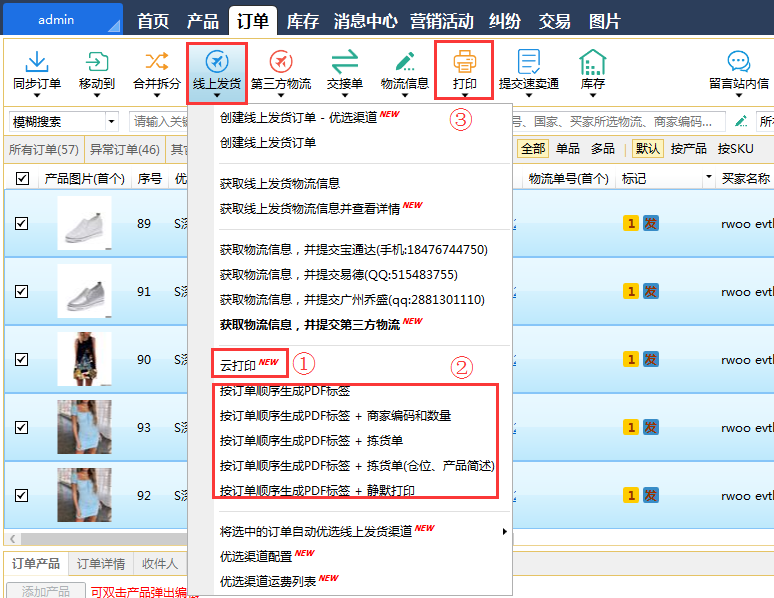Toggle the select-all checkbox in header

(x=22, y=178)
